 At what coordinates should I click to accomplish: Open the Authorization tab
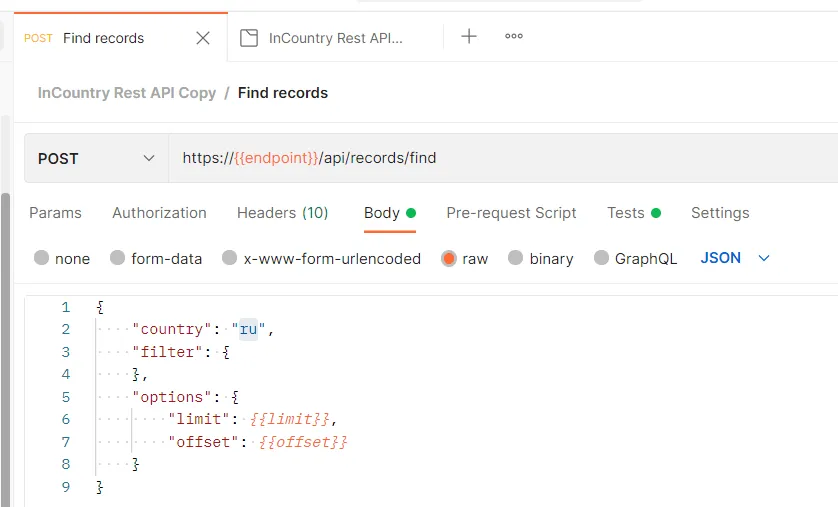[x=159, y=213]
